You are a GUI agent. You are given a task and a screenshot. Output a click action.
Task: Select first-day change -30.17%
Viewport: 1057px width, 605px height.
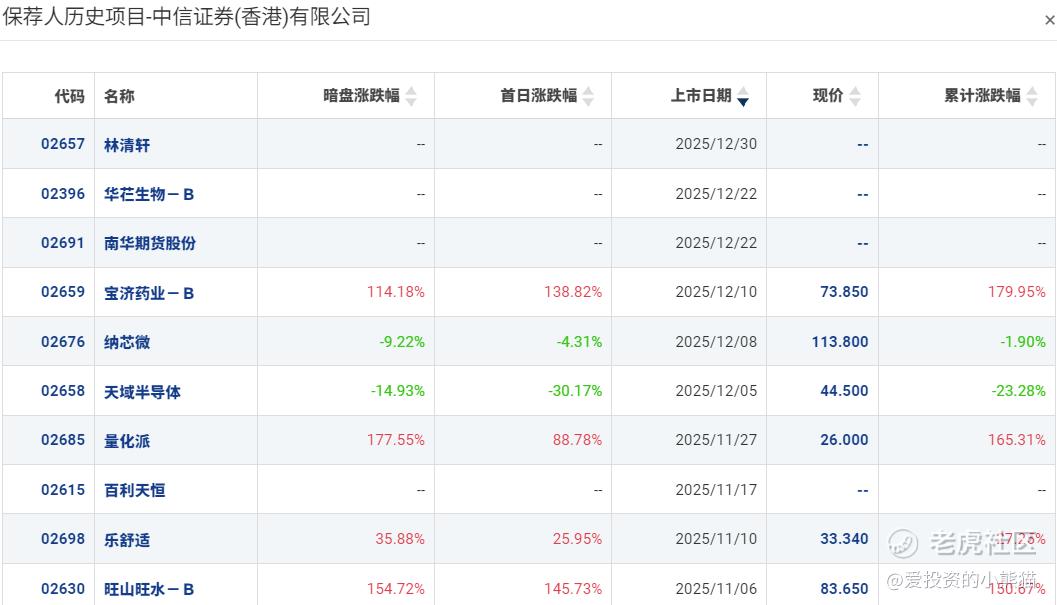[575, 391]
